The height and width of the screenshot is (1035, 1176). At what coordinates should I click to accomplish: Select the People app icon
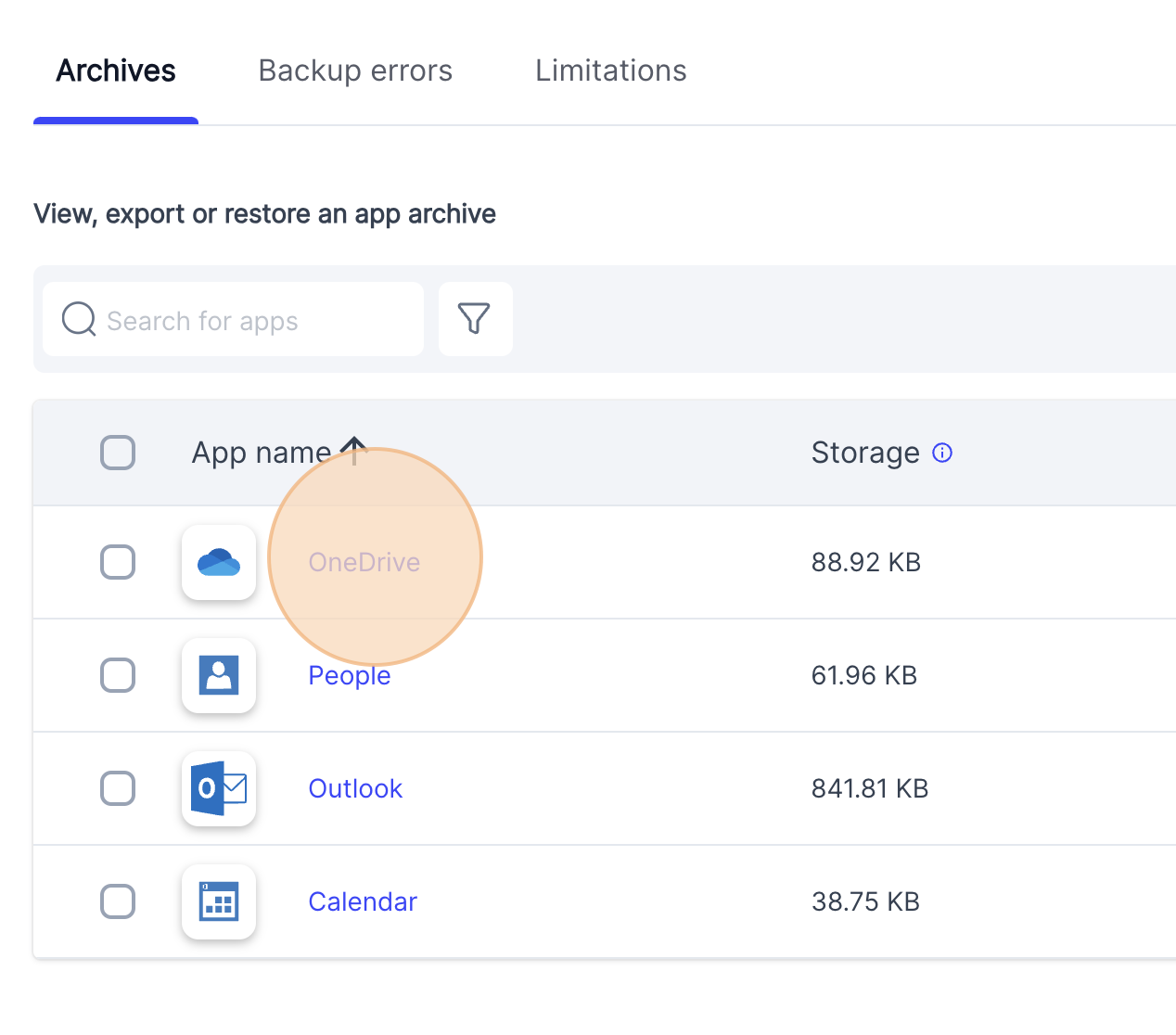pos(219,675)
